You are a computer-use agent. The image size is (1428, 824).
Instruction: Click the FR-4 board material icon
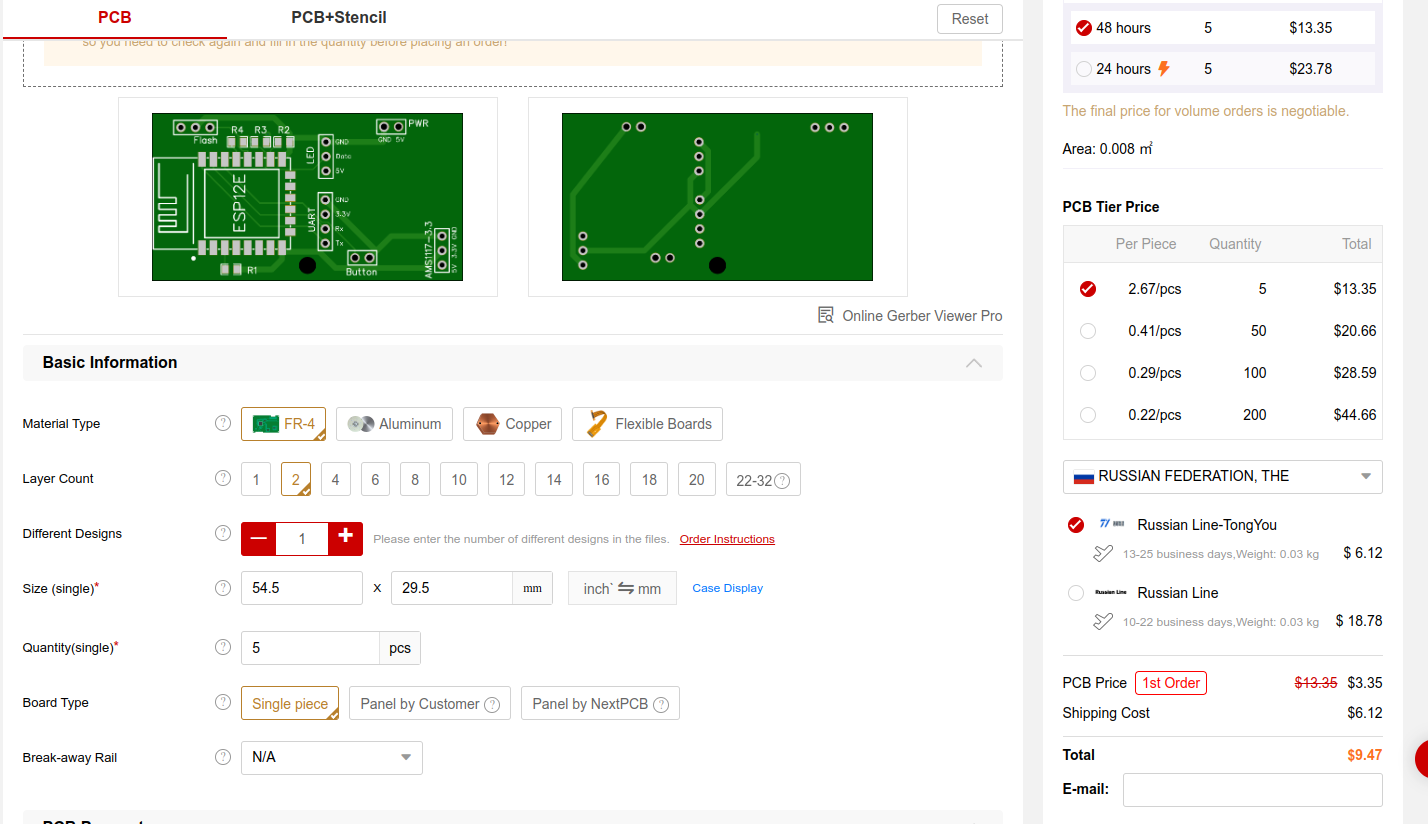pos(266,424)
